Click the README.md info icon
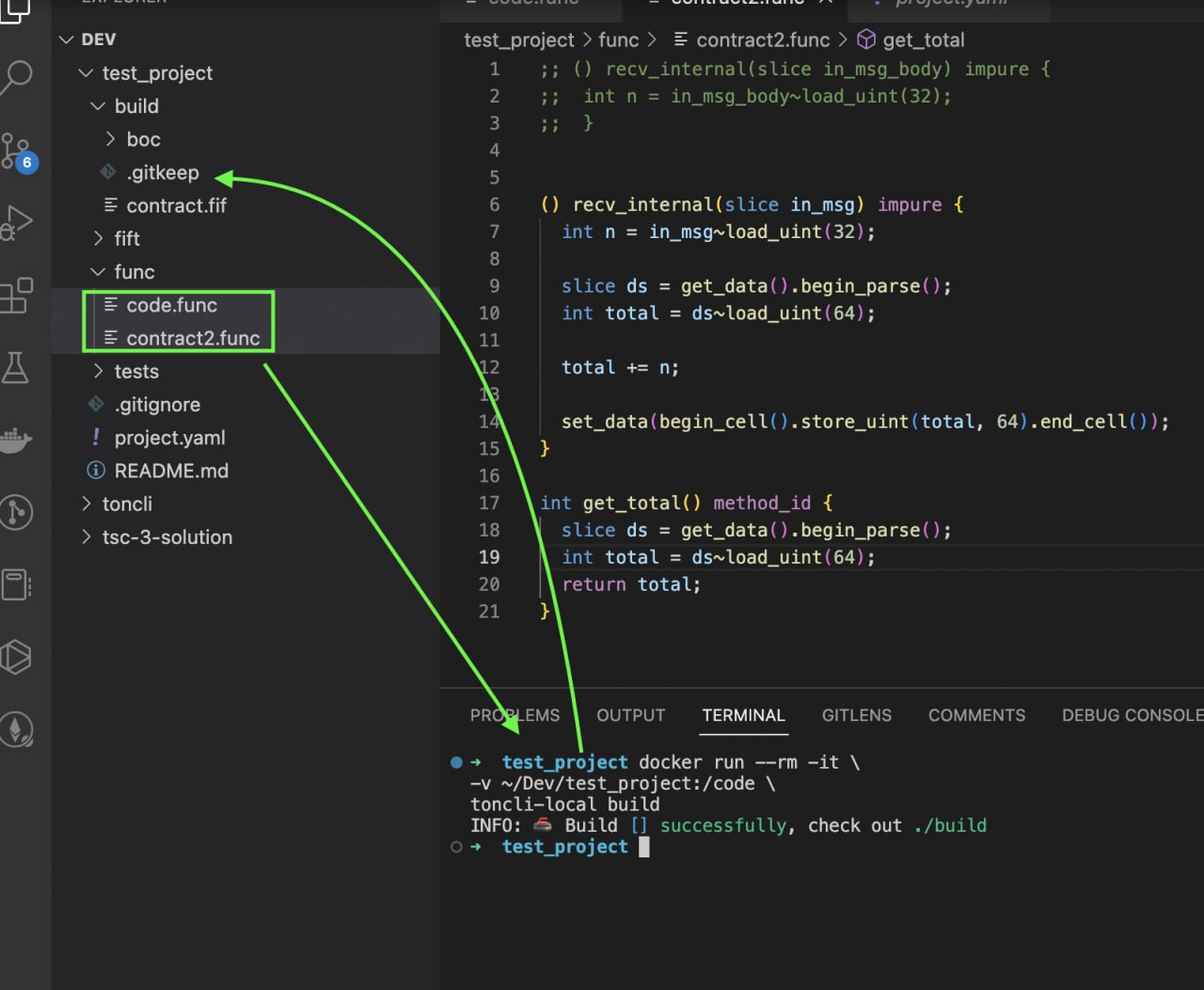The width and height of the screenshot is (1204, 990). click(96, 471)
